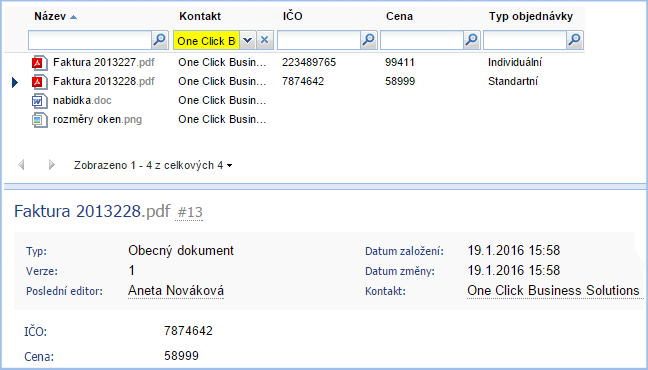
Task: Focus the IČO filter input field
Action: coord(319,40)
